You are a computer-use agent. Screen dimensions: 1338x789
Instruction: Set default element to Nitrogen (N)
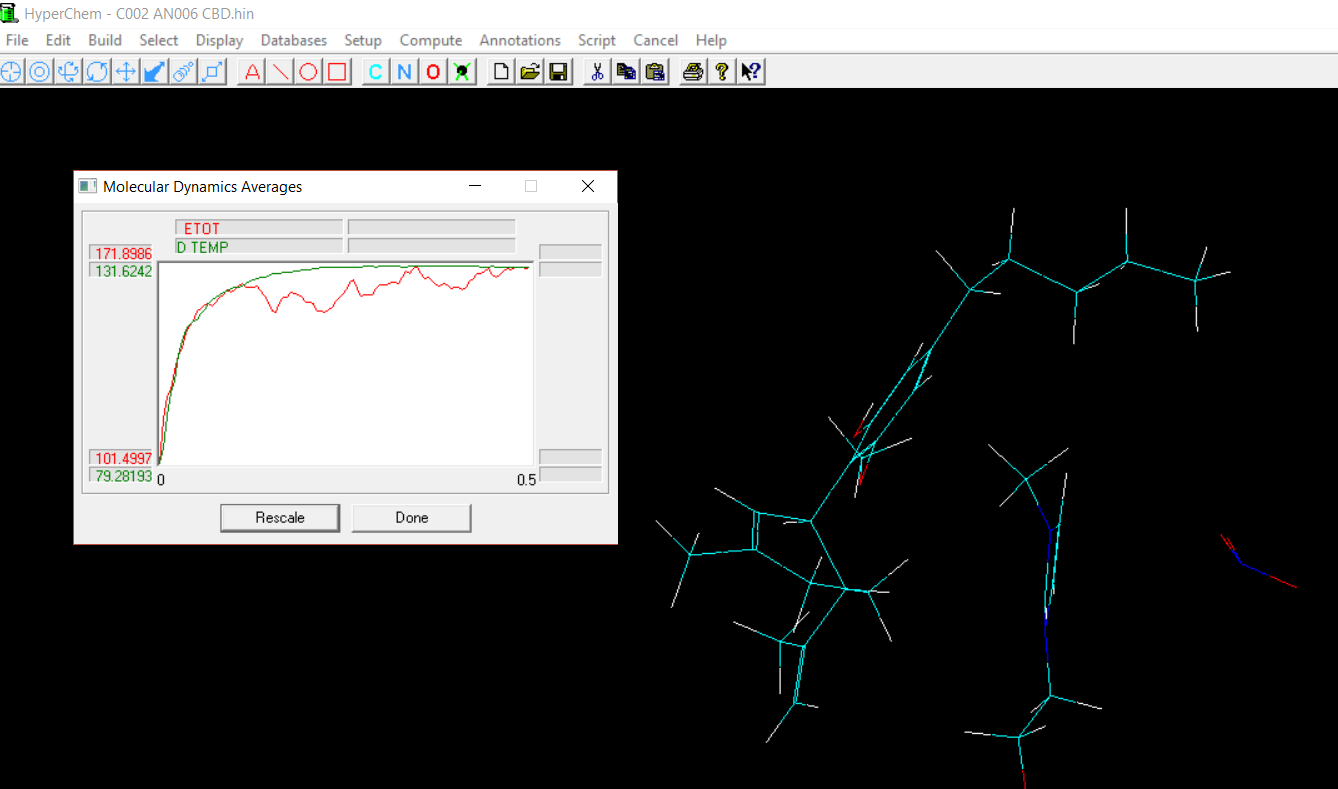click(405, 72)
